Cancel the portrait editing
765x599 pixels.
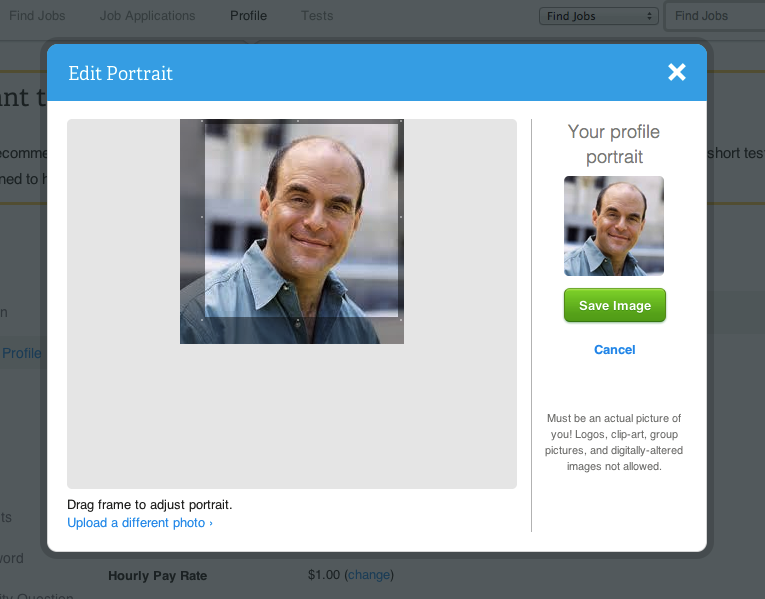click(614, 350)
